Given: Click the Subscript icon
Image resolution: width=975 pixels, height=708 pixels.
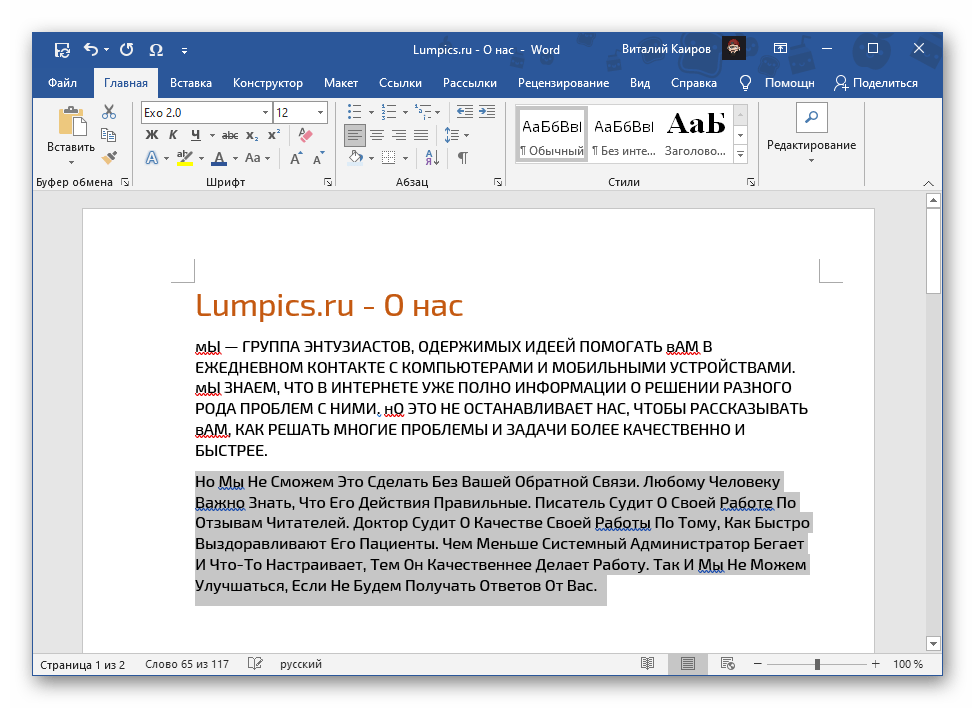Looking at the screenshot, I should coord(251,134).
